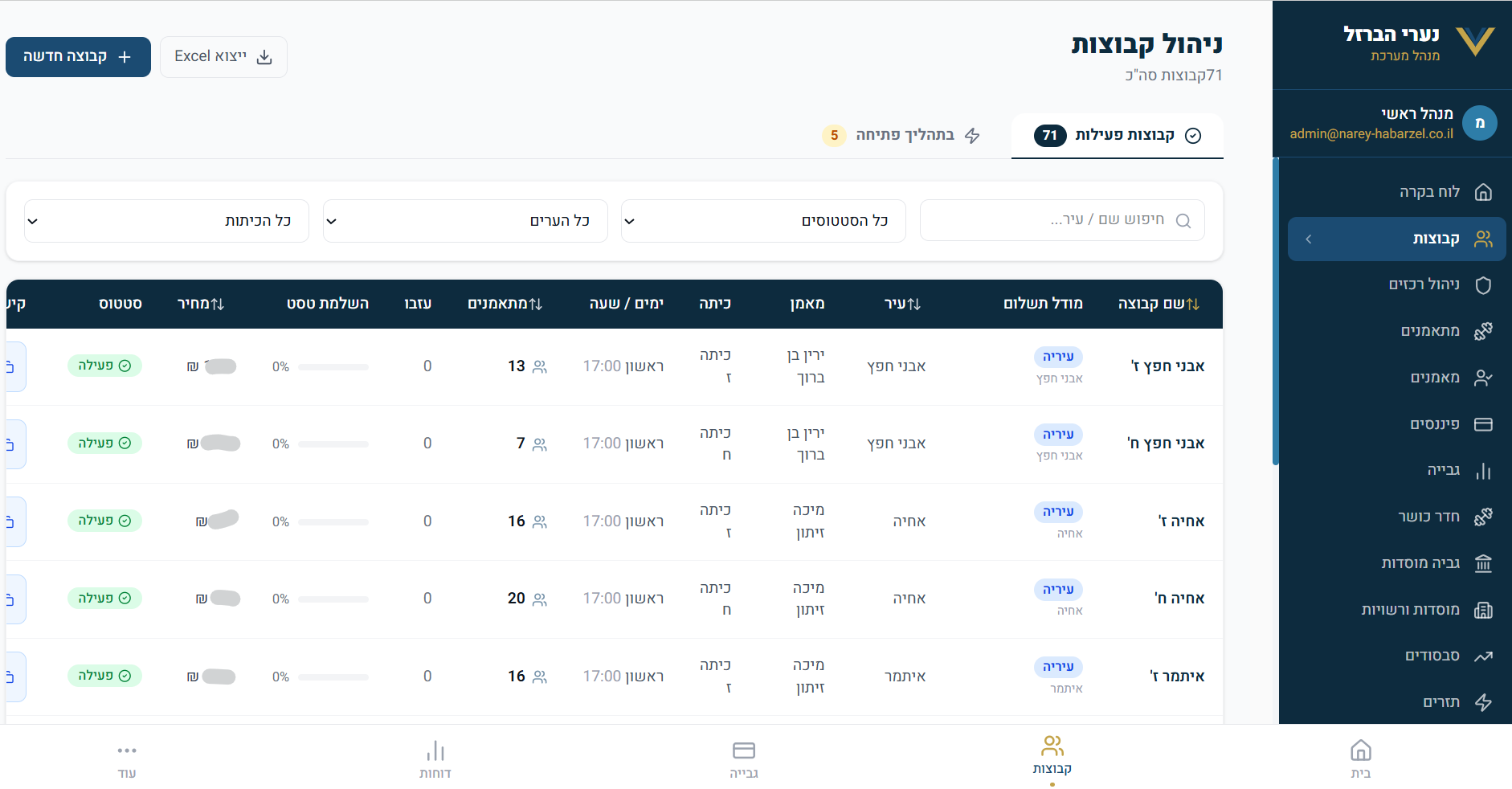Tap בית home icon in bottom bar

[1360, 750]
